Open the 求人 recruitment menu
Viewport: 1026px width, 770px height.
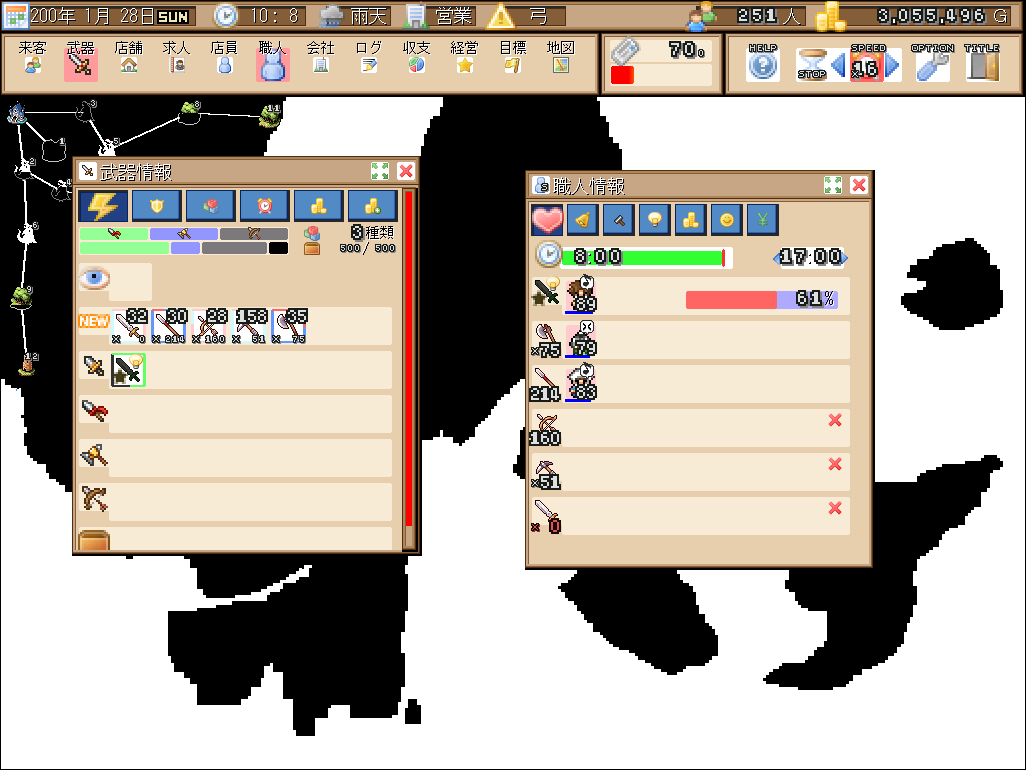[x=177, y=58]
